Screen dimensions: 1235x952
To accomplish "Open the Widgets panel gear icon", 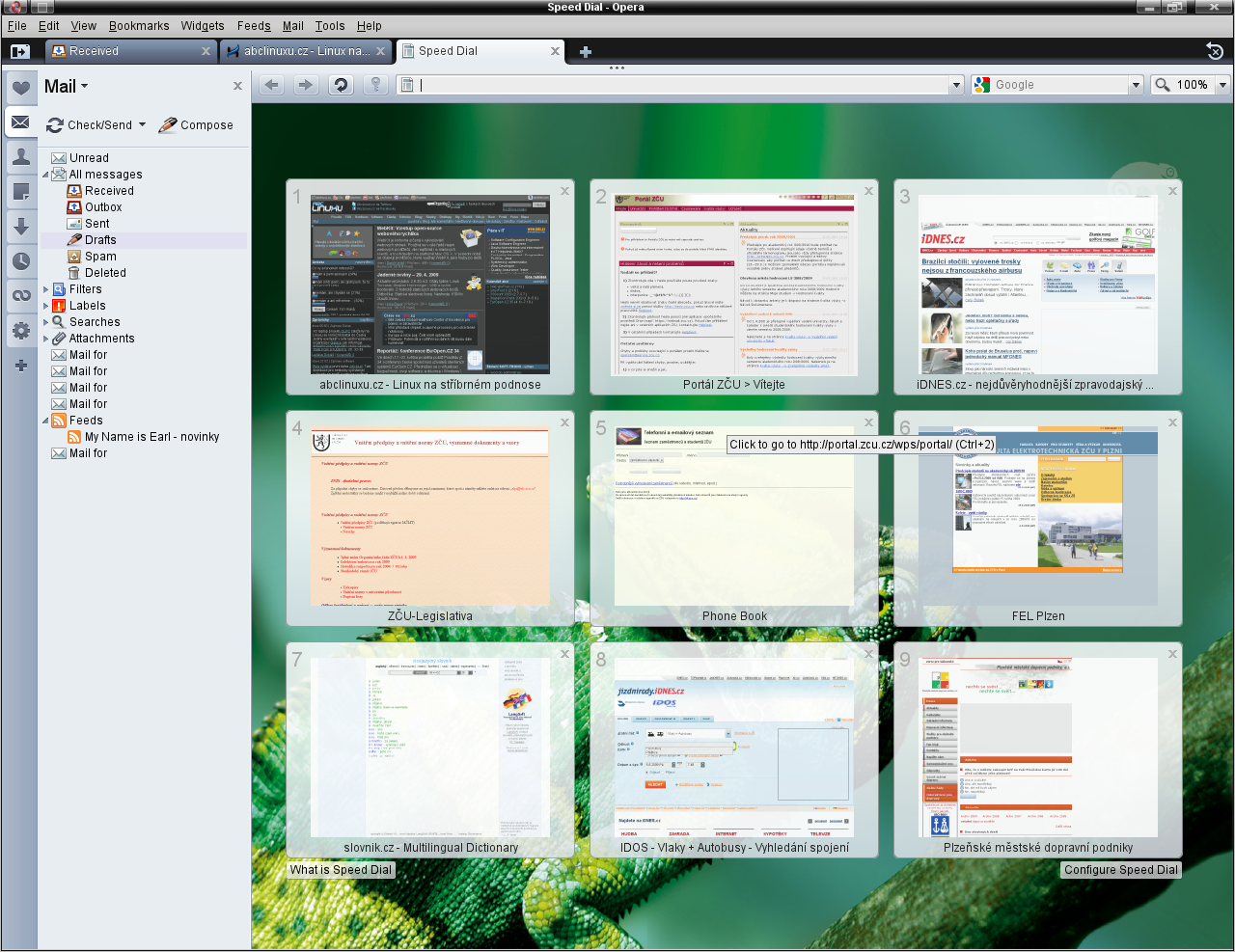I will [20, 331].
